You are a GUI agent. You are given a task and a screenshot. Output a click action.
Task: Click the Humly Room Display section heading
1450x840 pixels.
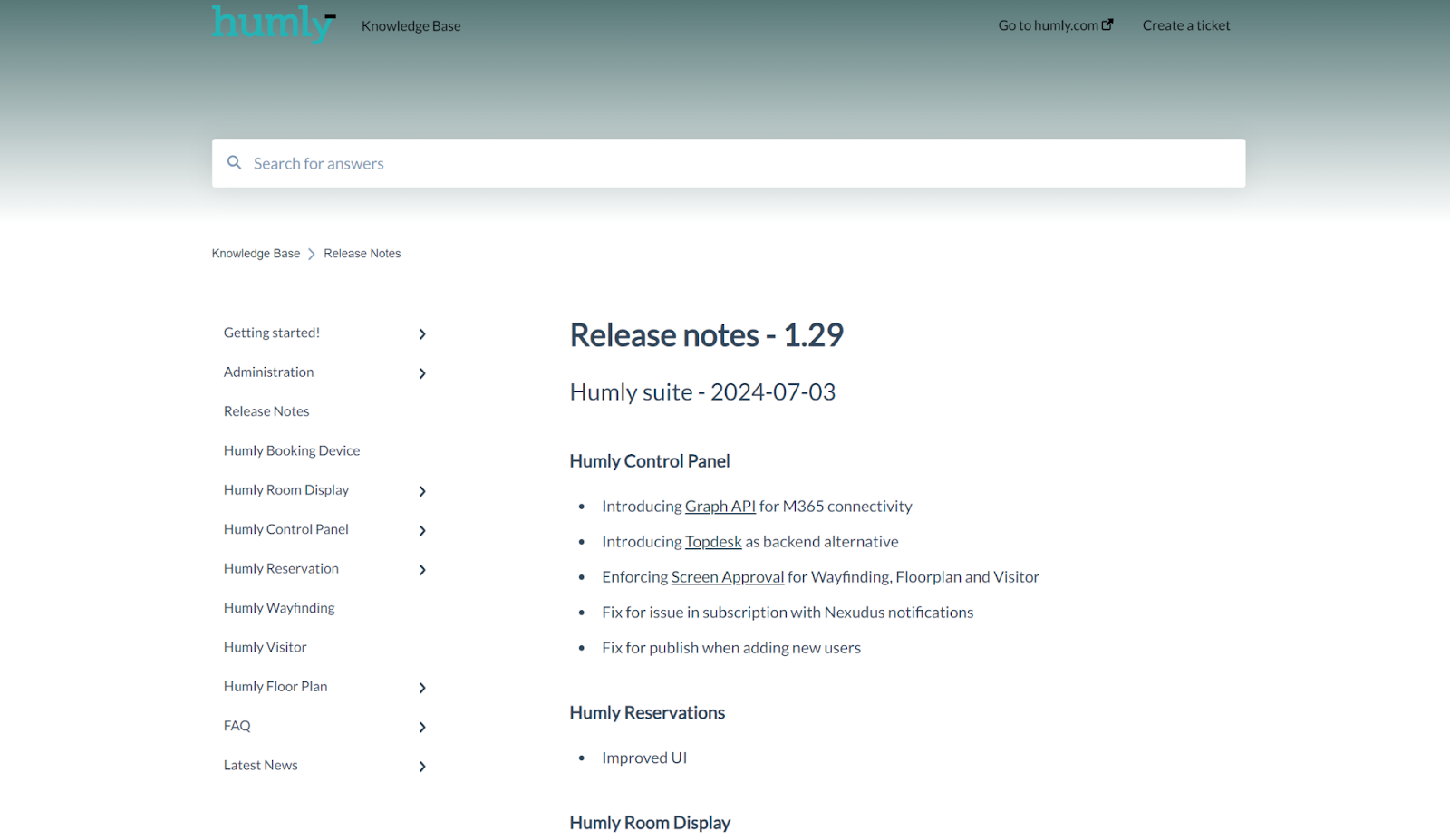tap(650, 823)
